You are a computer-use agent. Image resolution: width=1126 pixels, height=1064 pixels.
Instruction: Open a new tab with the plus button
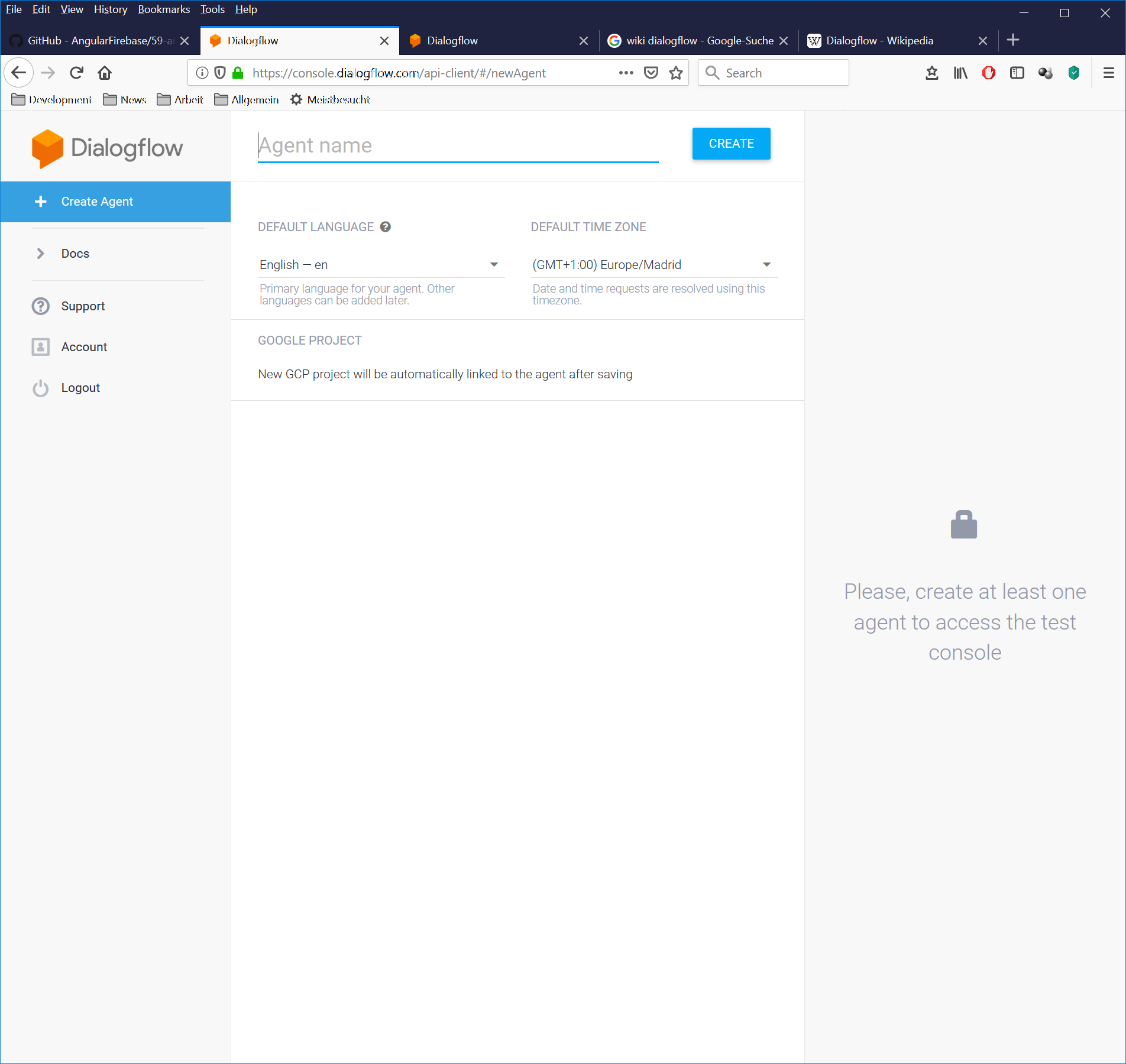1013,40
